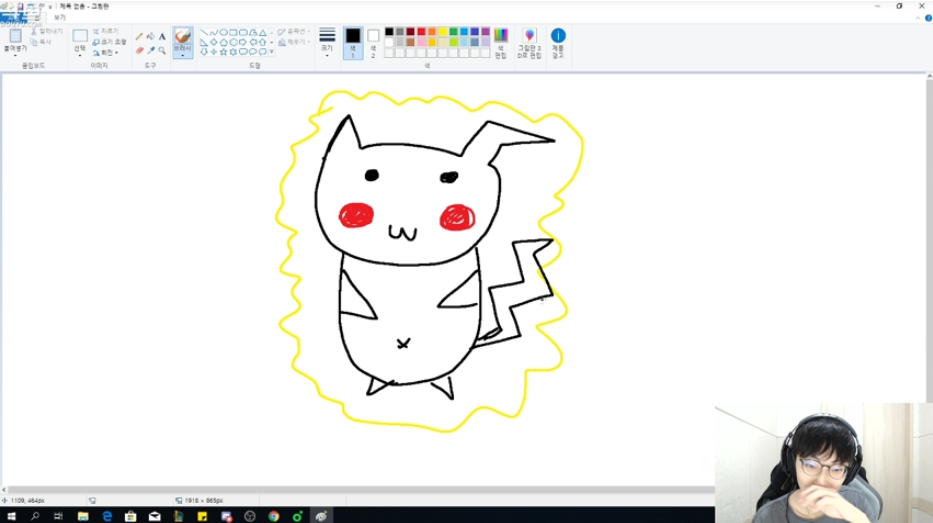The width and height of the screenshot is (933, 523).
Task: Click the vertical scrollbar up arrow
Action: click(929, 77)
